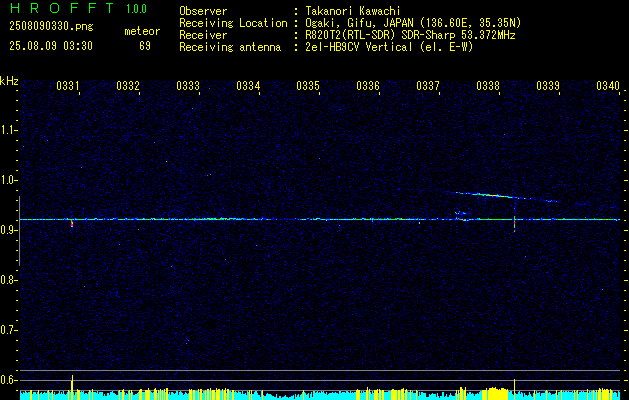Click the HROFFT 1.0.0 title text
Screen dimensions: 629x400
[79, 8]
